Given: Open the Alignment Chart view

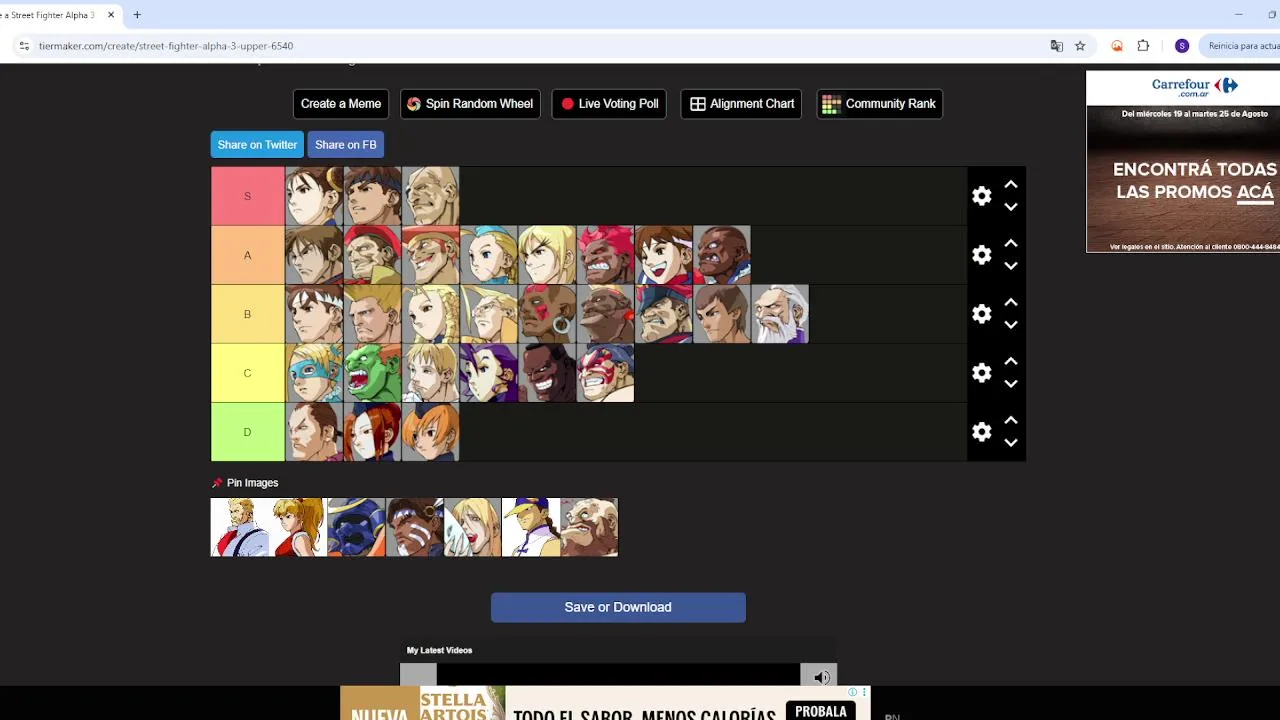Looking at the screenshot, I should (742, 104).
